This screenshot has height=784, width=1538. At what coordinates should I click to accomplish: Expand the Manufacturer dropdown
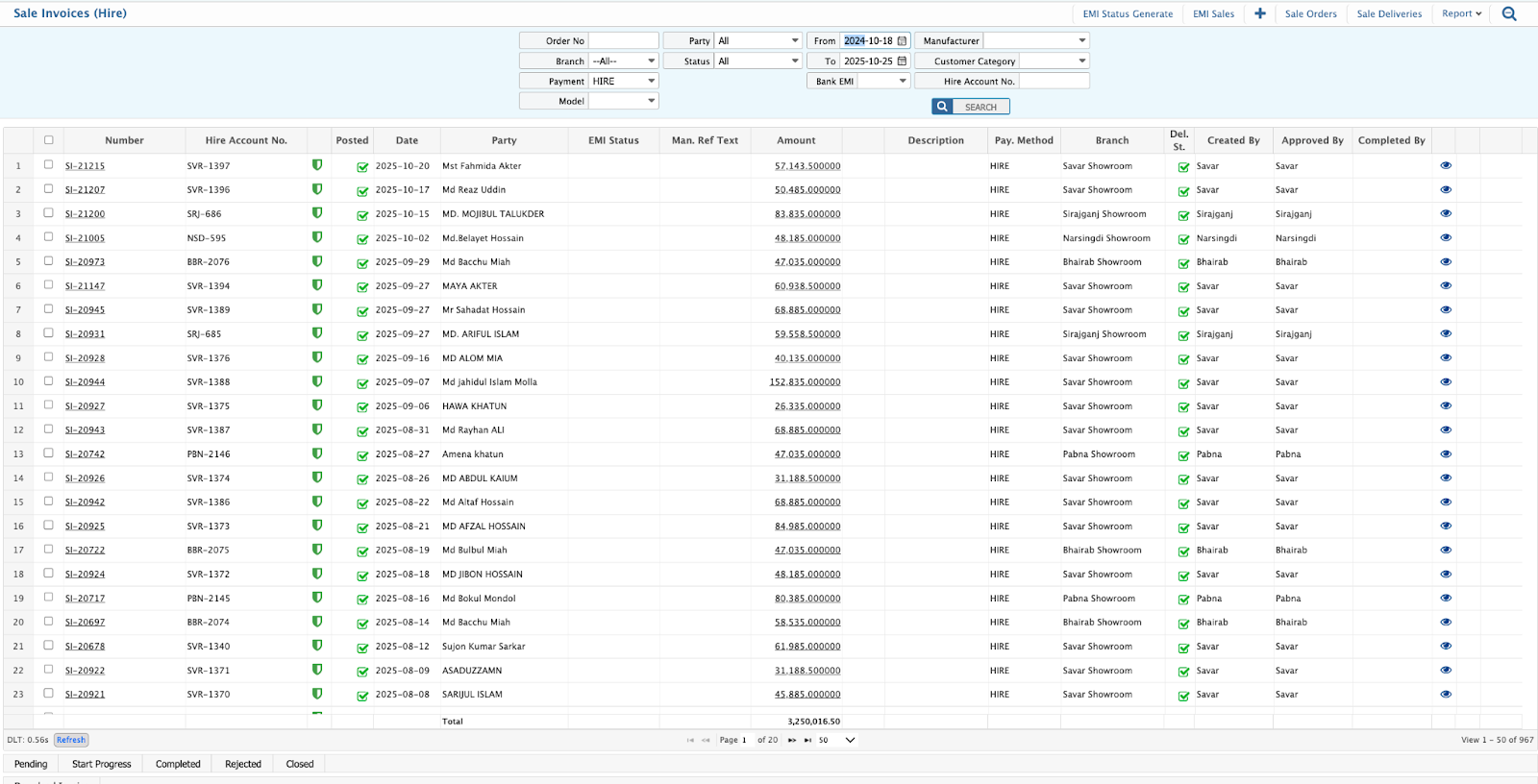click(1036, 40)
